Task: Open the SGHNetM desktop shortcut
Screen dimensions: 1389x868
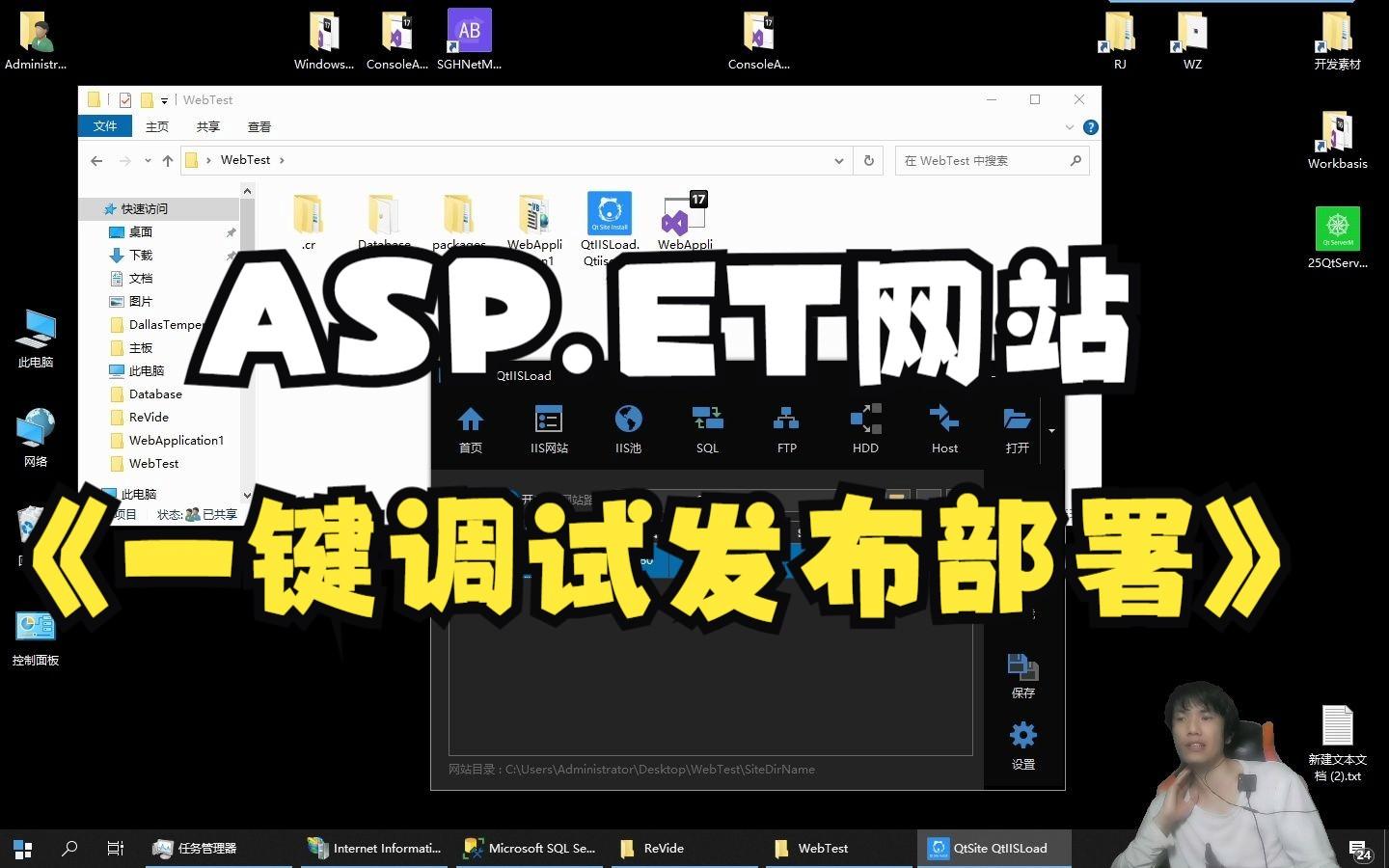Action: pyautogui.click(x=469, y=40)
